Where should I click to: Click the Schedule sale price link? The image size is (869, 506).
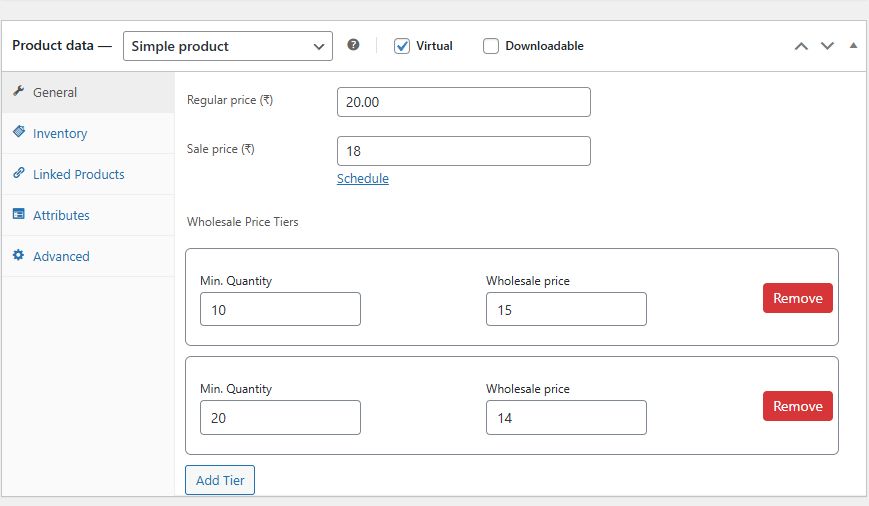(363, 179)
